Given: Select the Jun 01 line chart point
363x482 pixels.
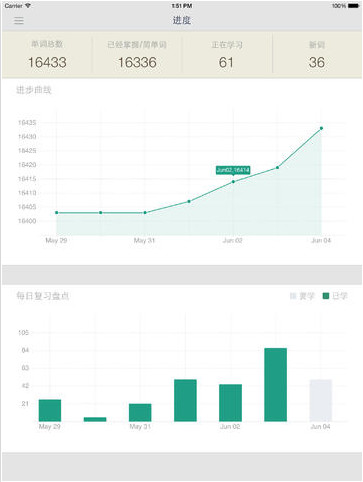Looking at the screenshot, I should point(189,201).
